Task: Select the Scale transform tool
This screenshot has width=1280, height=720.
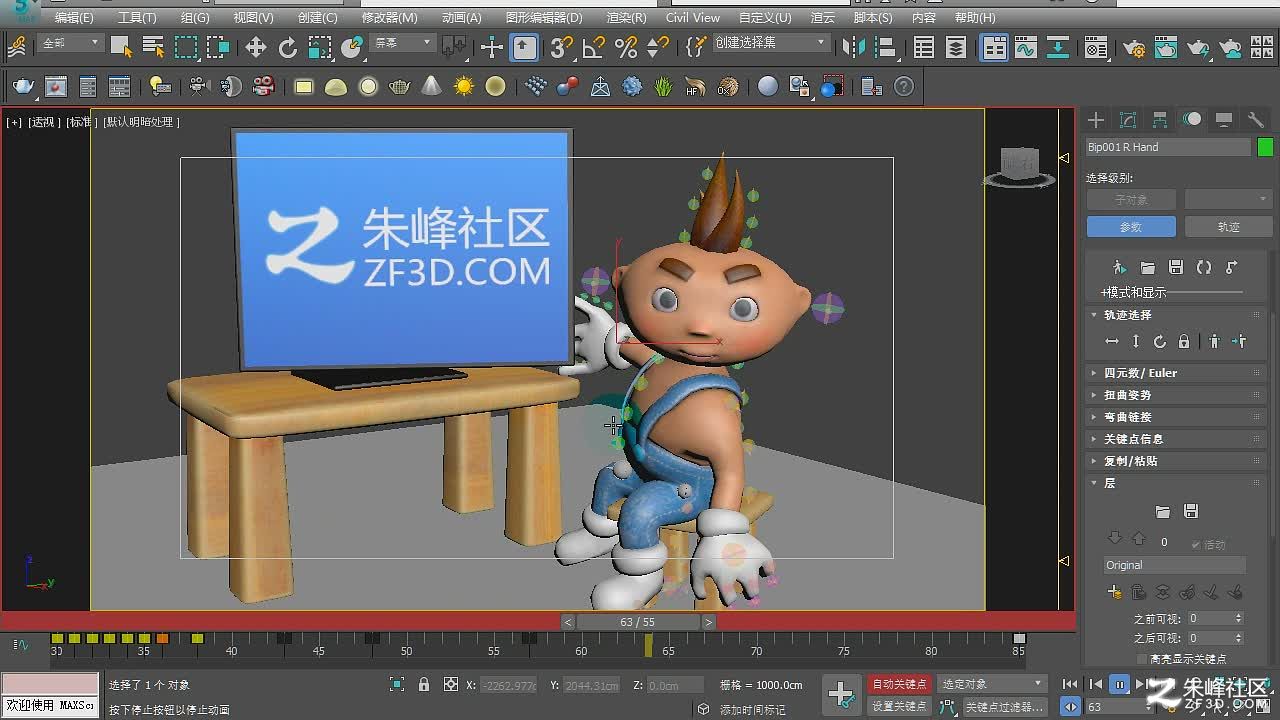Action: [x=320, y=47]
